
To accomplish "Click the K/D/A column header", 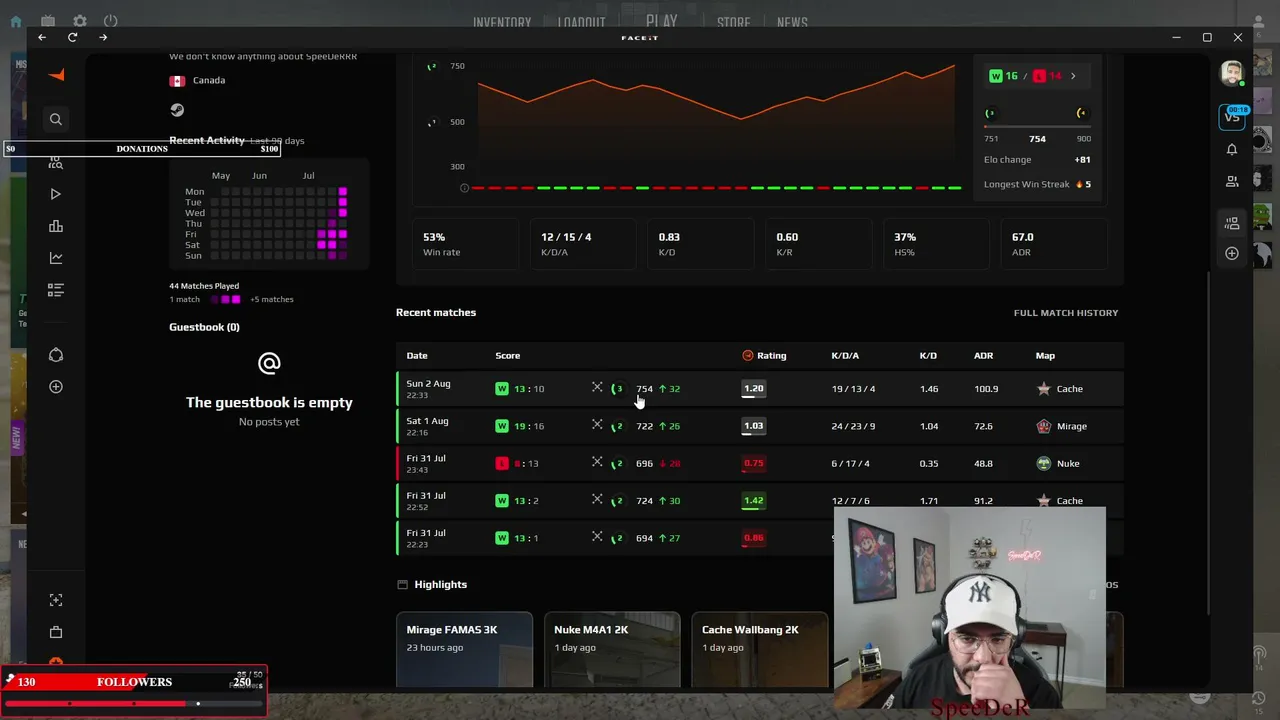I will 845,356.
